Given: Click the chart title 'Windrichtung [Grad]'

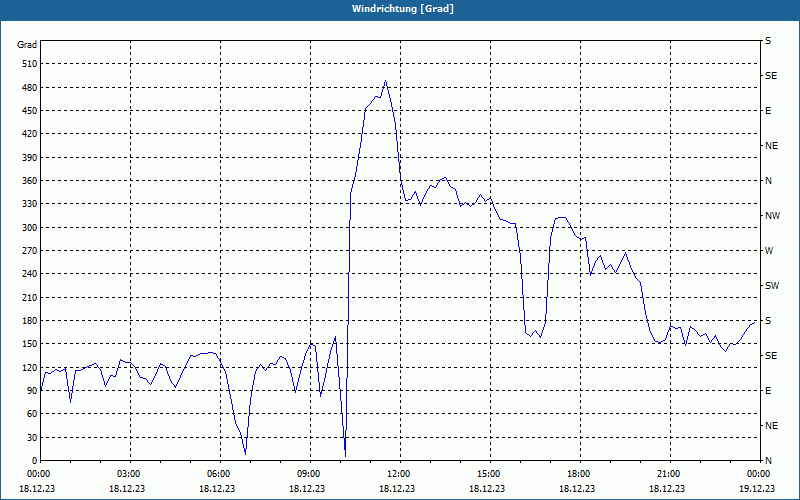Looking at the screenshot, I should [403, 9].
